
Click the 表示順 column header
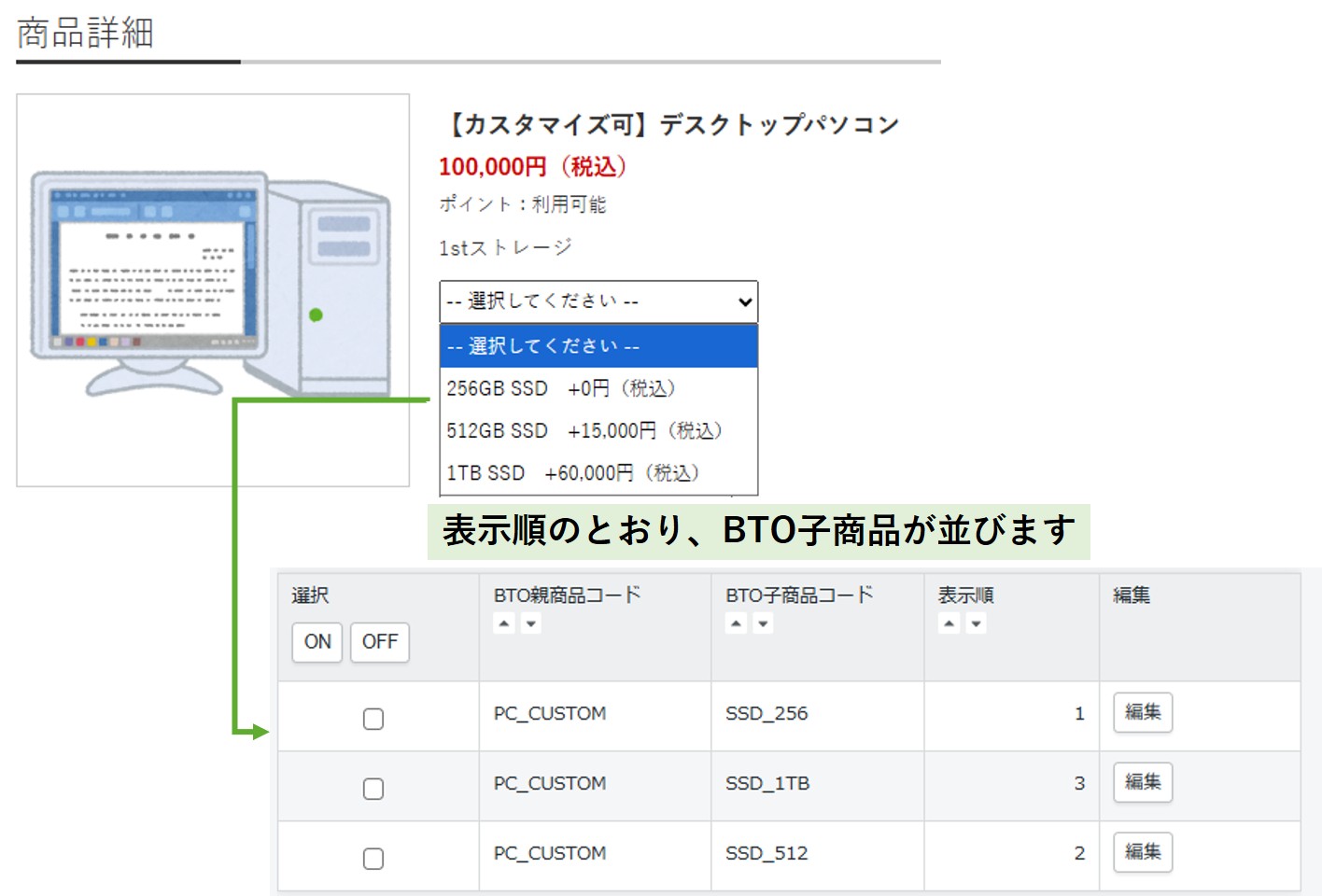pos(966,595)
